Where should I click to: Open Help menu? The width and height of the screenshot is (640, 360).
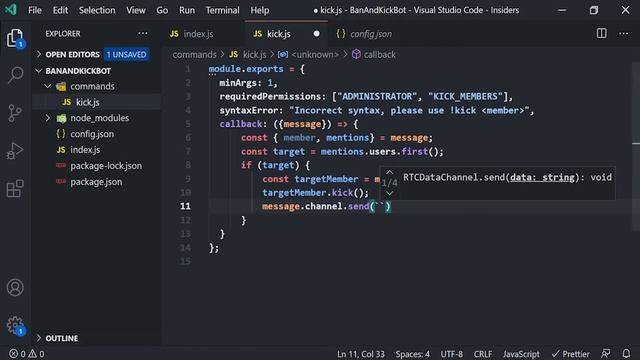260,10
